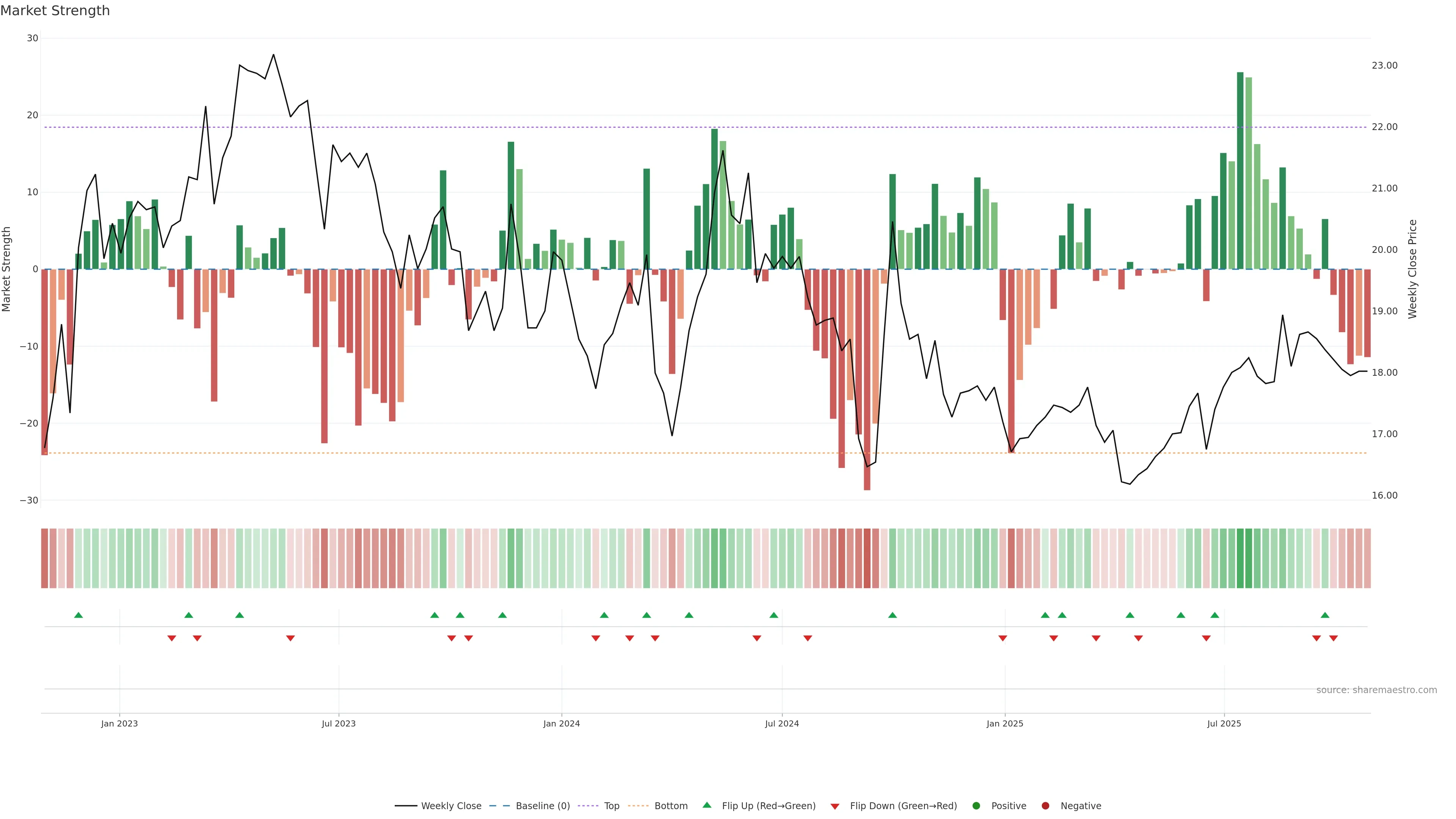Click the Flip Down red triangle legend icon
Screen dimensions: 1456x819
tap(834, 806)
